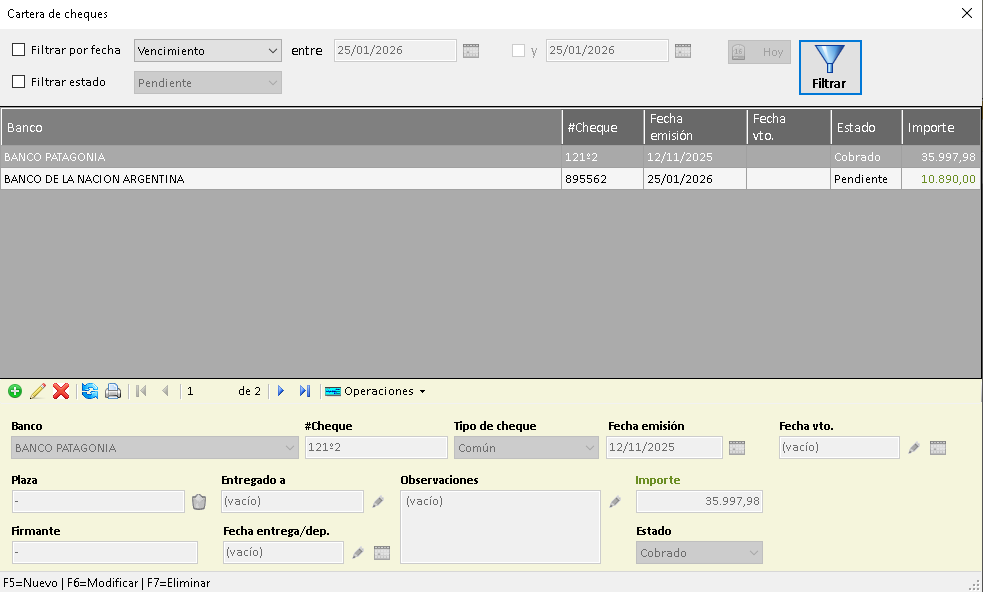Refresh the cheque list
The height and width of the screenshot is (592, 983).
pos(90,391)
